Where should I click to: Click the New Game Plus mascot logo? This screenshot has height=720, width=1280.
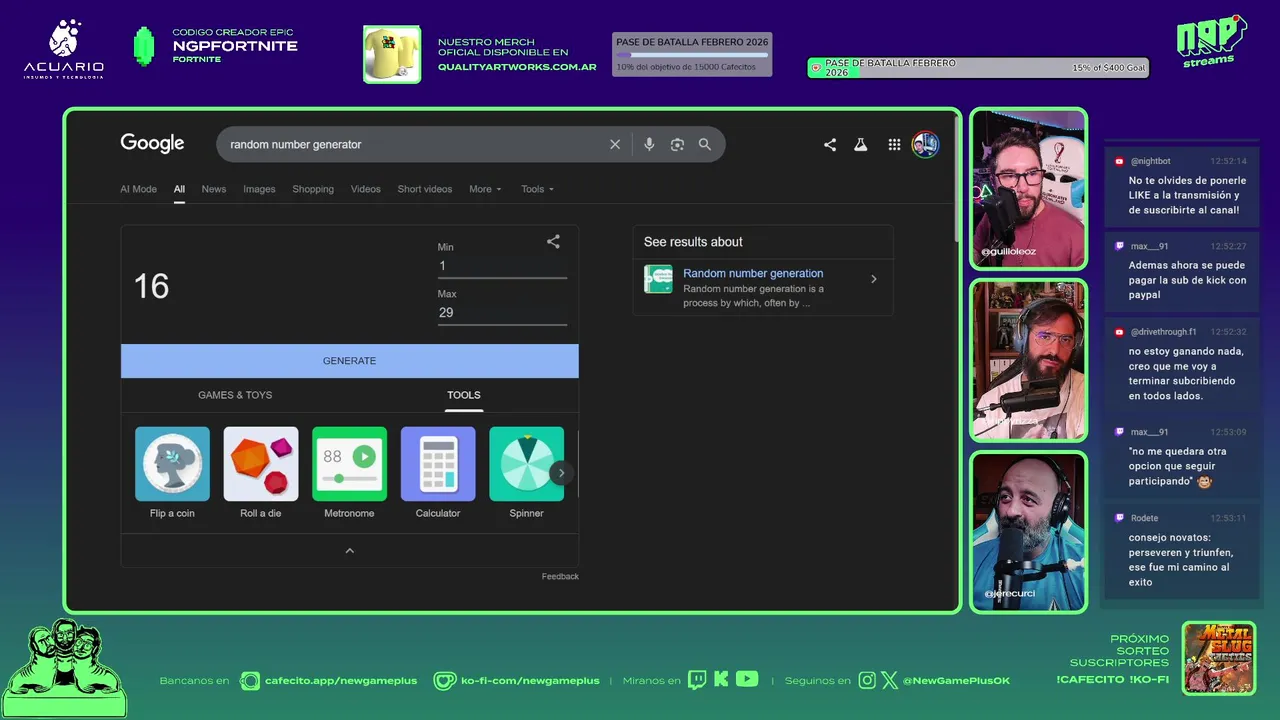tap(64, 668)
